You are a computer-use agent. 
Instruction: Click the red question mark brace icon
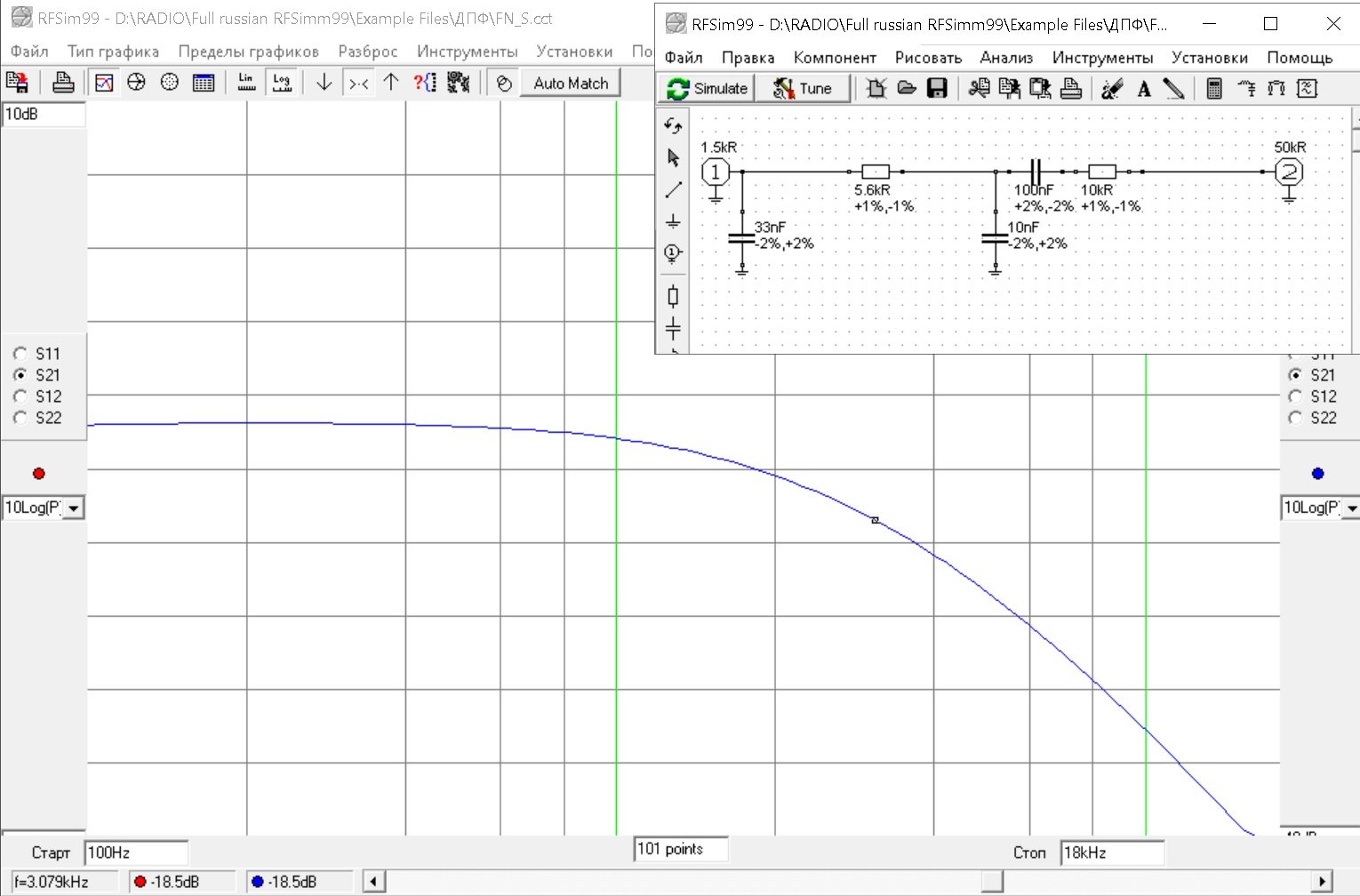425,83
